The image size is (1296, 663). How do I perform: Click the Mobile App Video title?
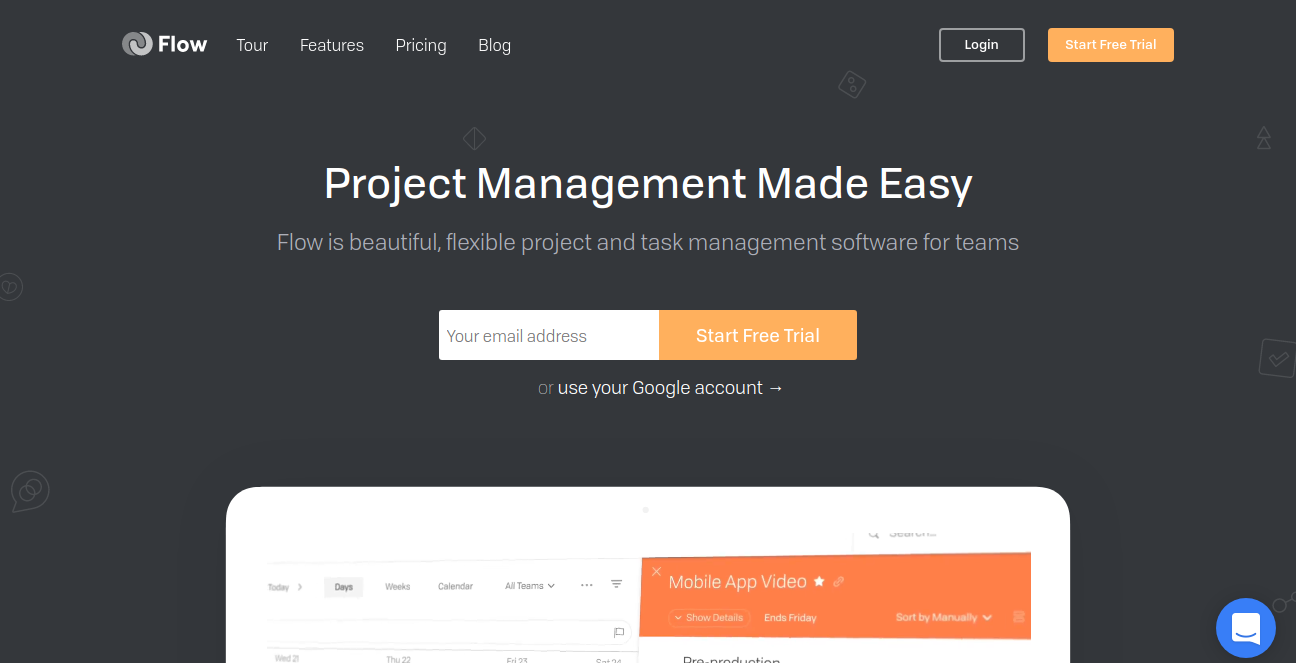click(737, 582)
